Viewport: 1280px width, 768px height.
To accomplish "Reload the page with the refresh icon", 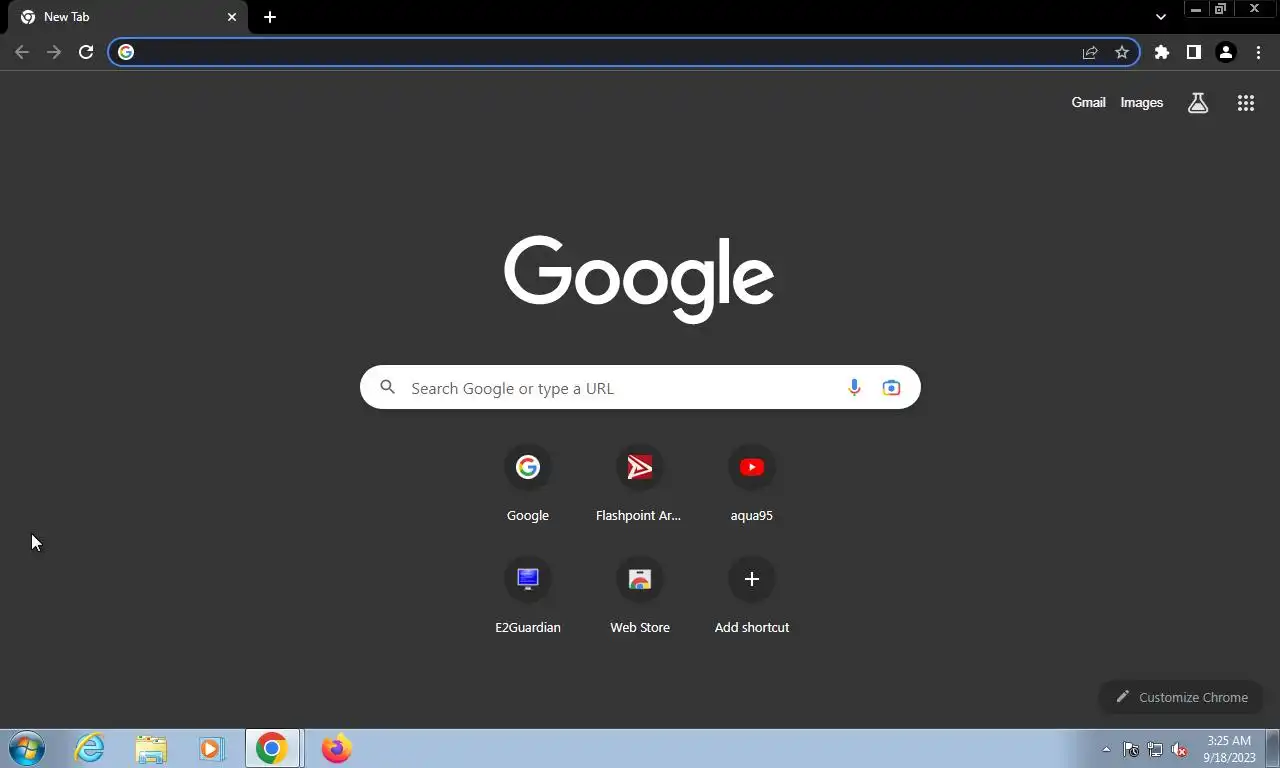I will (x=86, y=52).
